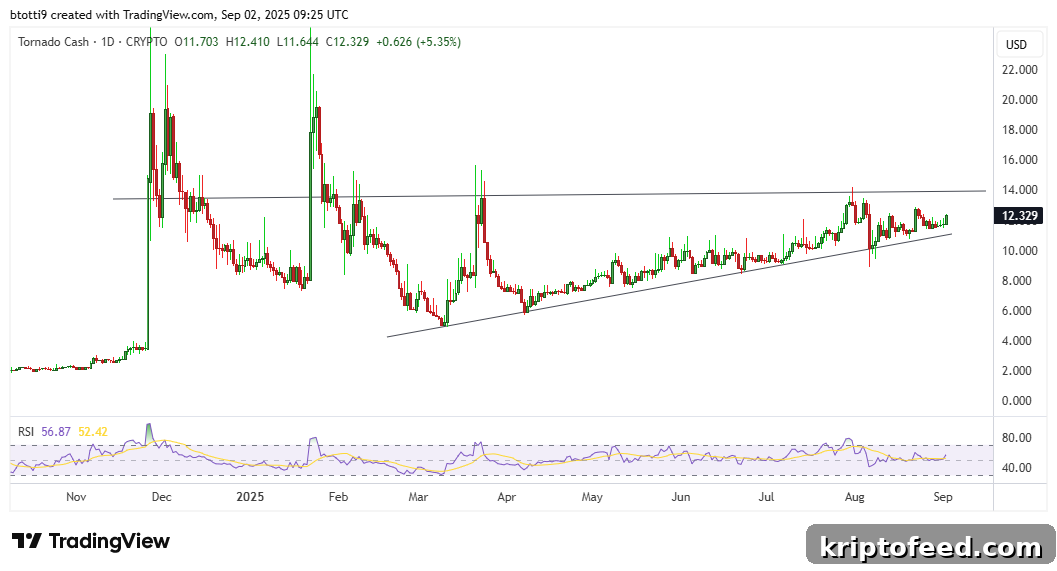This screenshot has width=1057, height=571.
Task: Click the change value +0.626 (+5.35%)
Action: coord(418,42)
